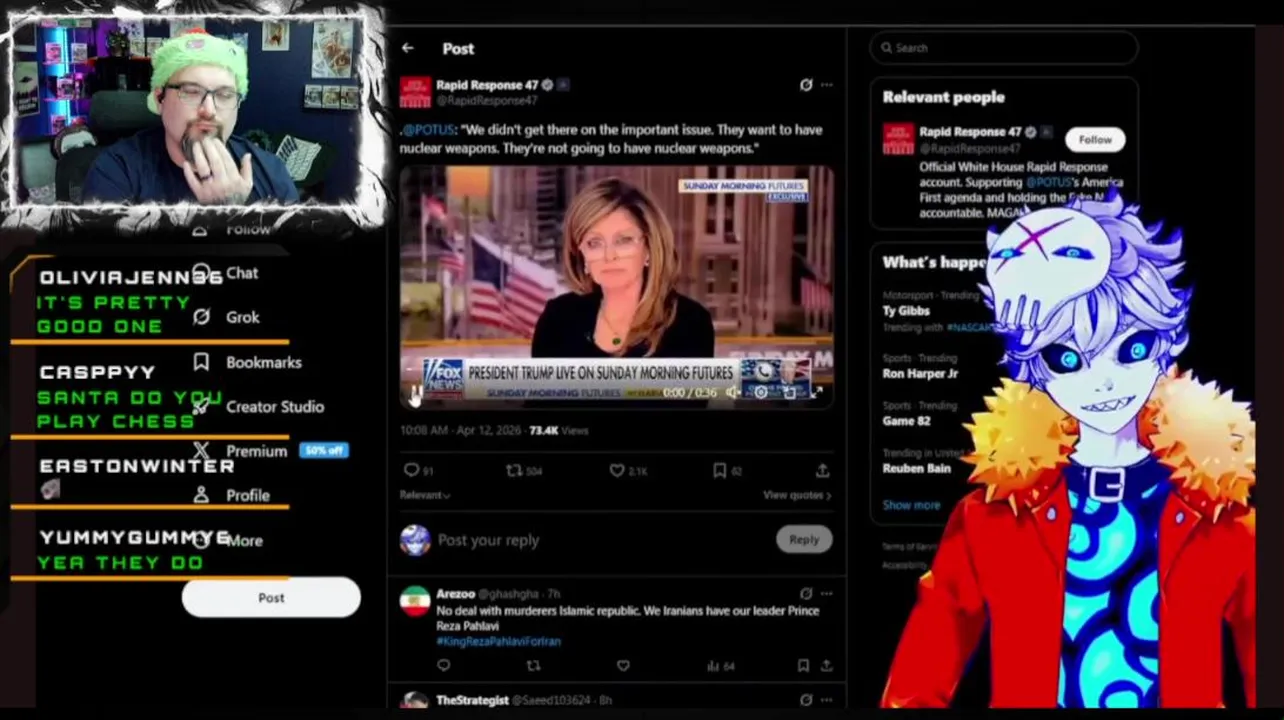Open Grok icon on Rapid Response 47 post

click(x=806, y=85)
